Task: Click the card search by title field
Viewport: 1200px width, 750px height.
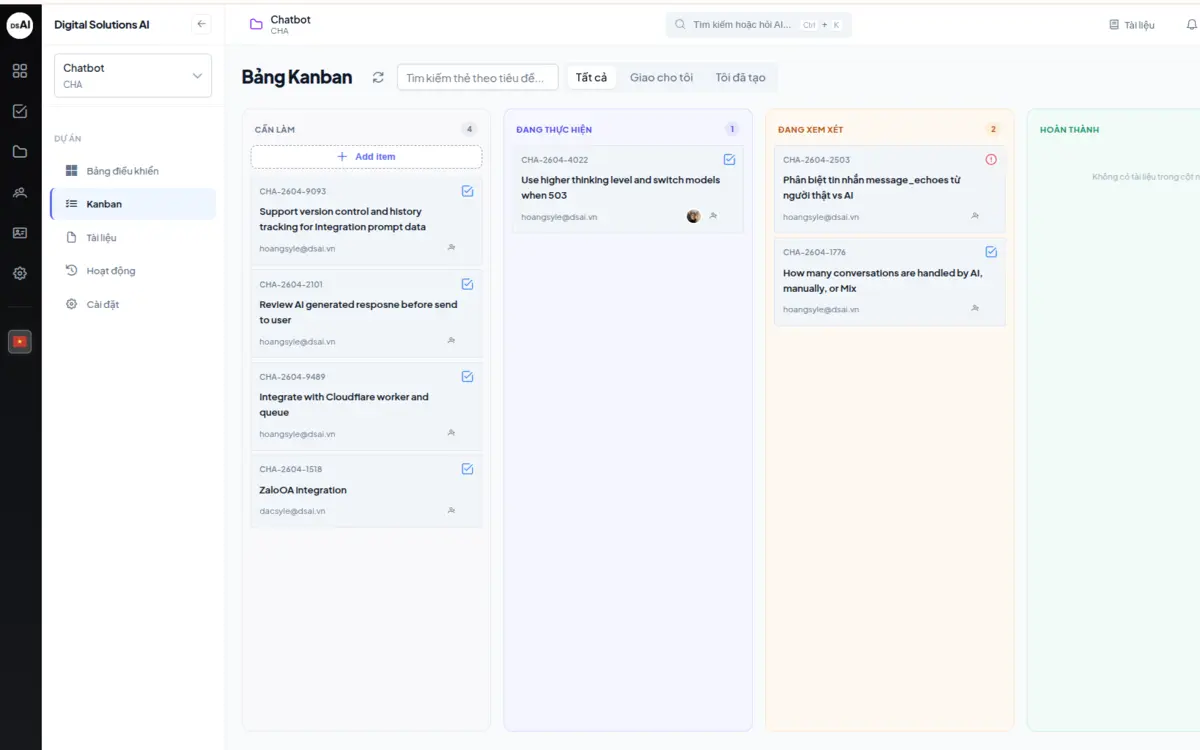Action: tap(478, 78)
